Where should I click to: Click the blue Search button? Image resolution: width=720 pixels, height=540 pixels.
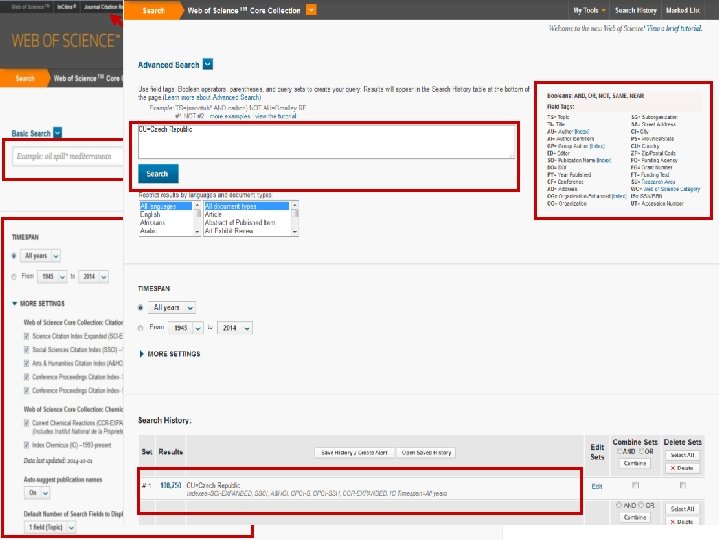158,174
